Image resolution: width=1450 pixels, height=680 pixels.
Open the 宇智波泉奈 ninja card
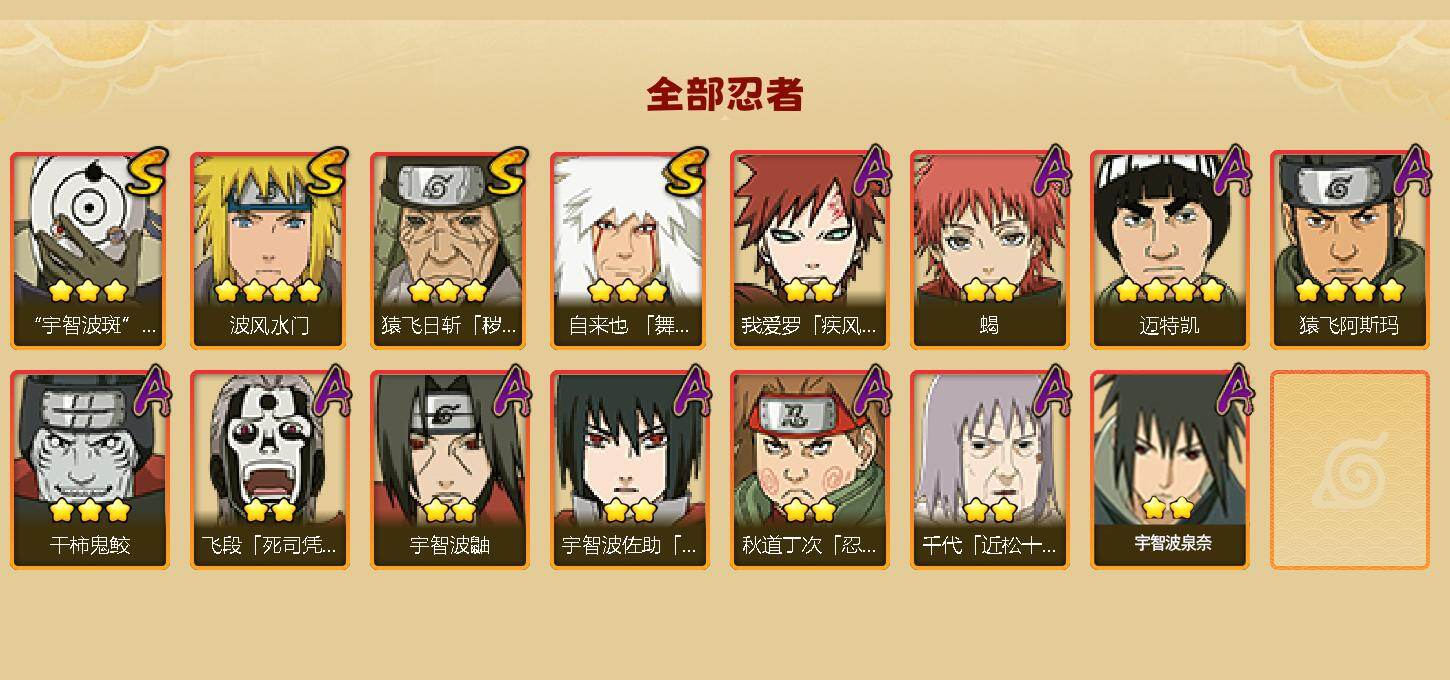click(x=1169, y=470)
